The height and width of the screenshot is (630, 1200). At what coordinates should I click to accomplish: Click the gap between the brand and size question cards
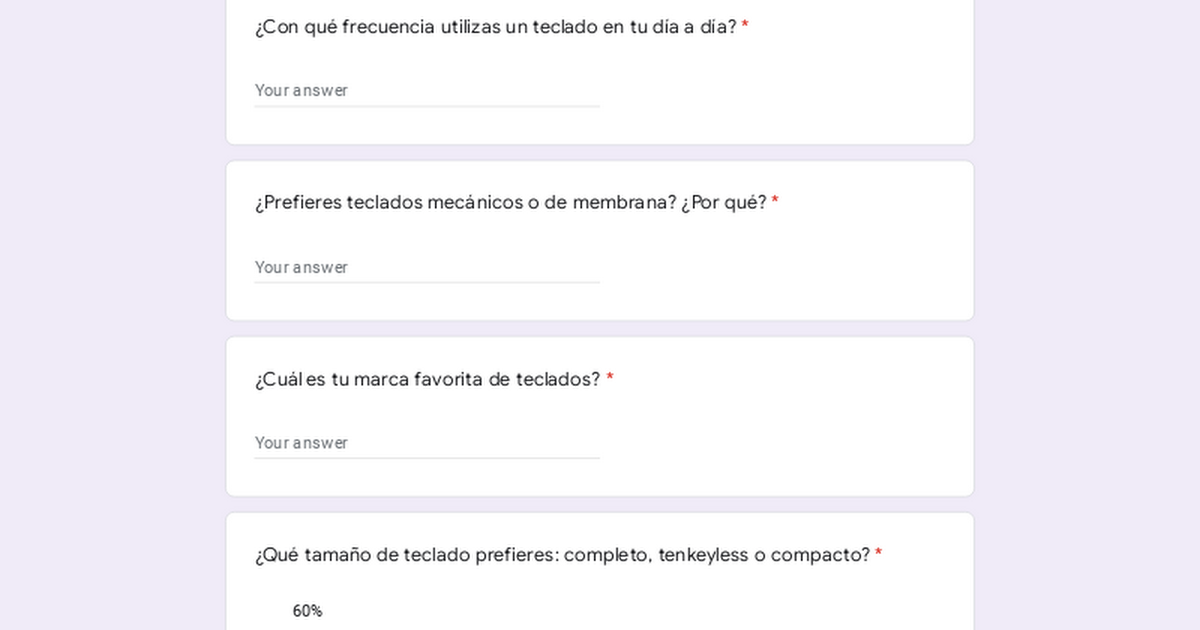(x=600, y=505)
